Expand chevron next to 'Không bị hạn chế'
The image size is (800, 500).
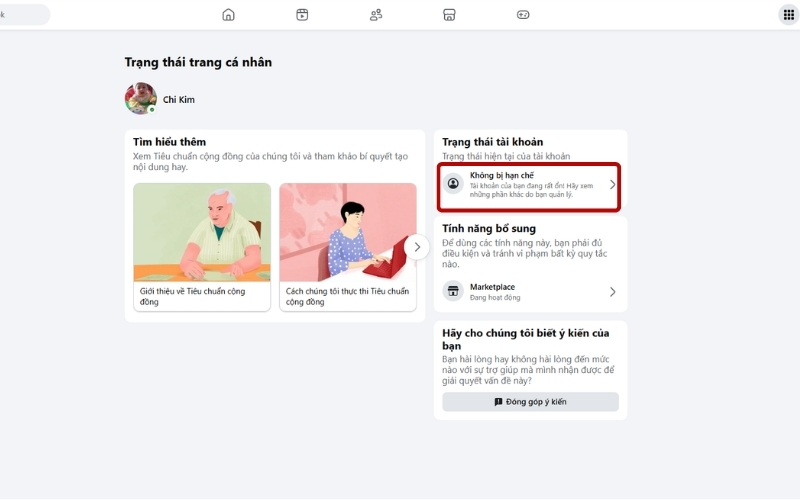coord(612,185)
